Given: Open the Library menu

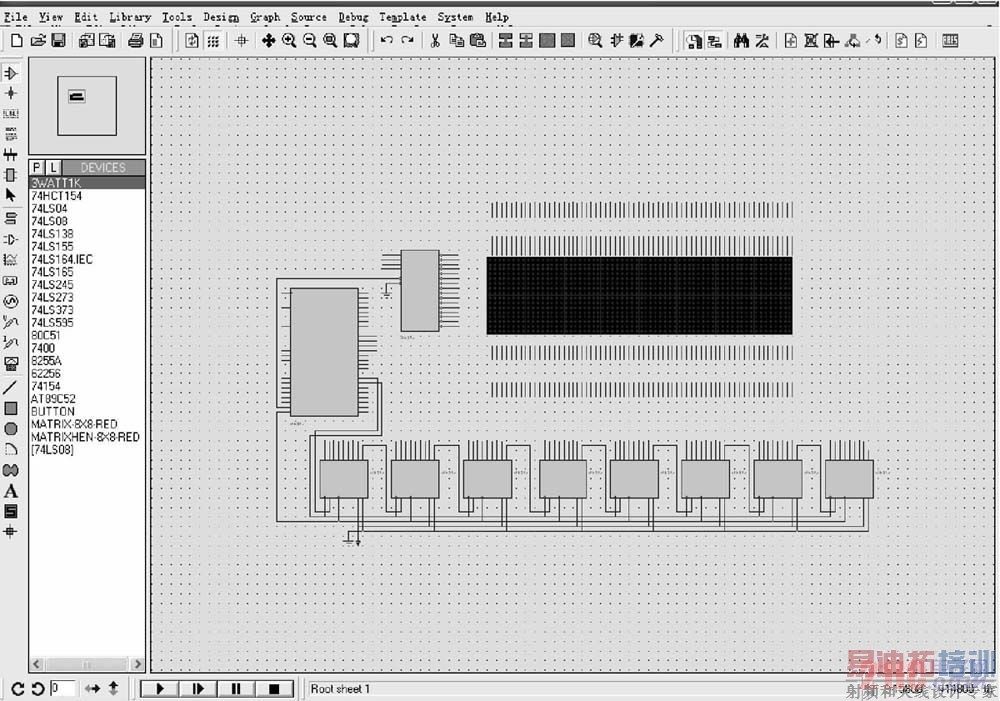Looking at the screenshot, I should (130, 17).
